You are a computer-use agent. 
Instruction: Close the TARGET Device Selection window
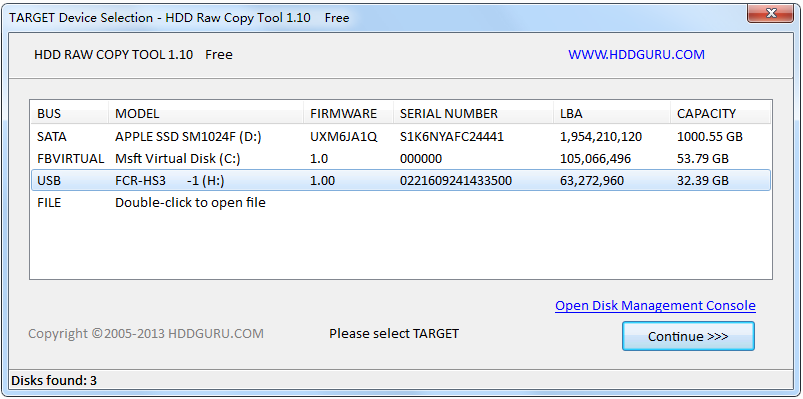pyautogui.click(x=770, y=13)
